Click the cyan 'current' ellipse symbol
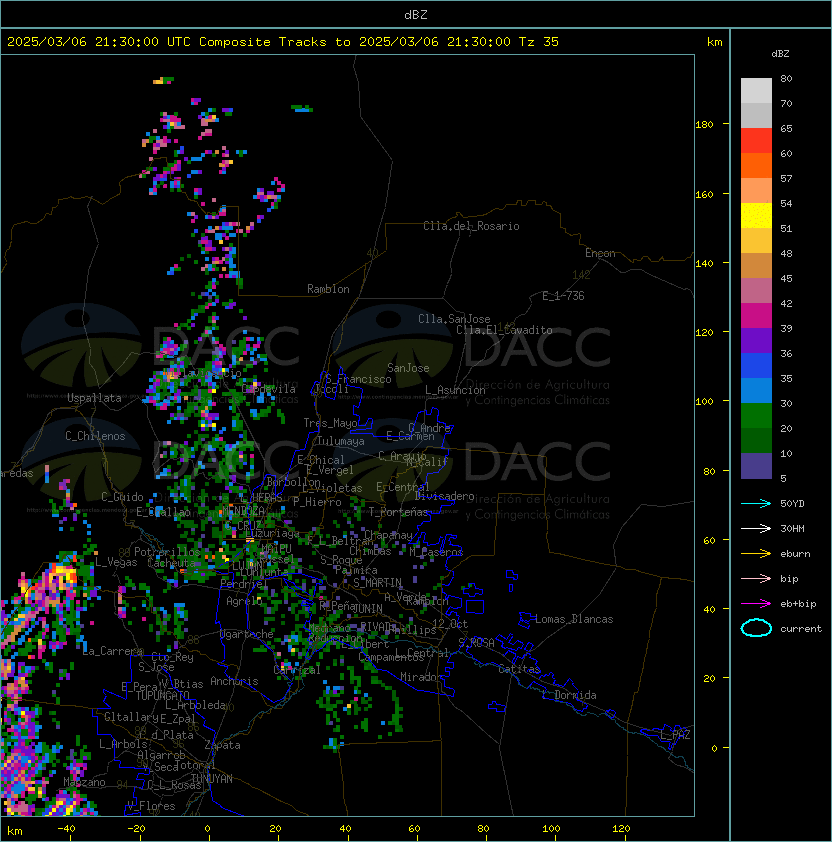Viewport: 832px width, 842px height. [756, 628]
